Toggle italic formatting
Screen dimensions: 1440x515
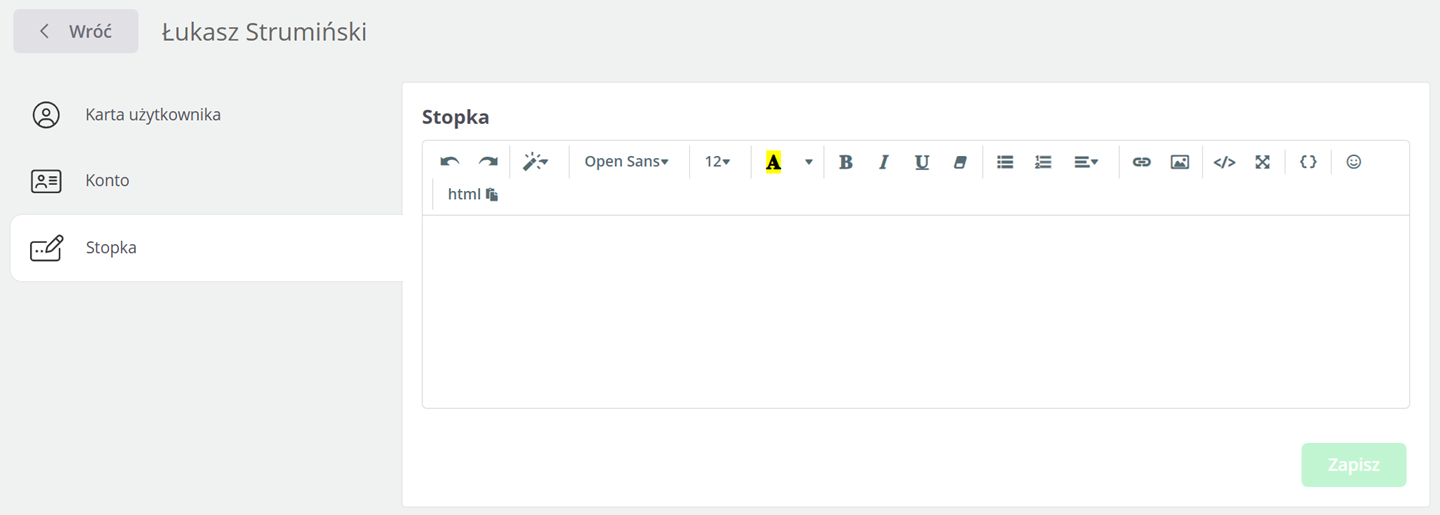pyautogui.click(x=883, y=162)
